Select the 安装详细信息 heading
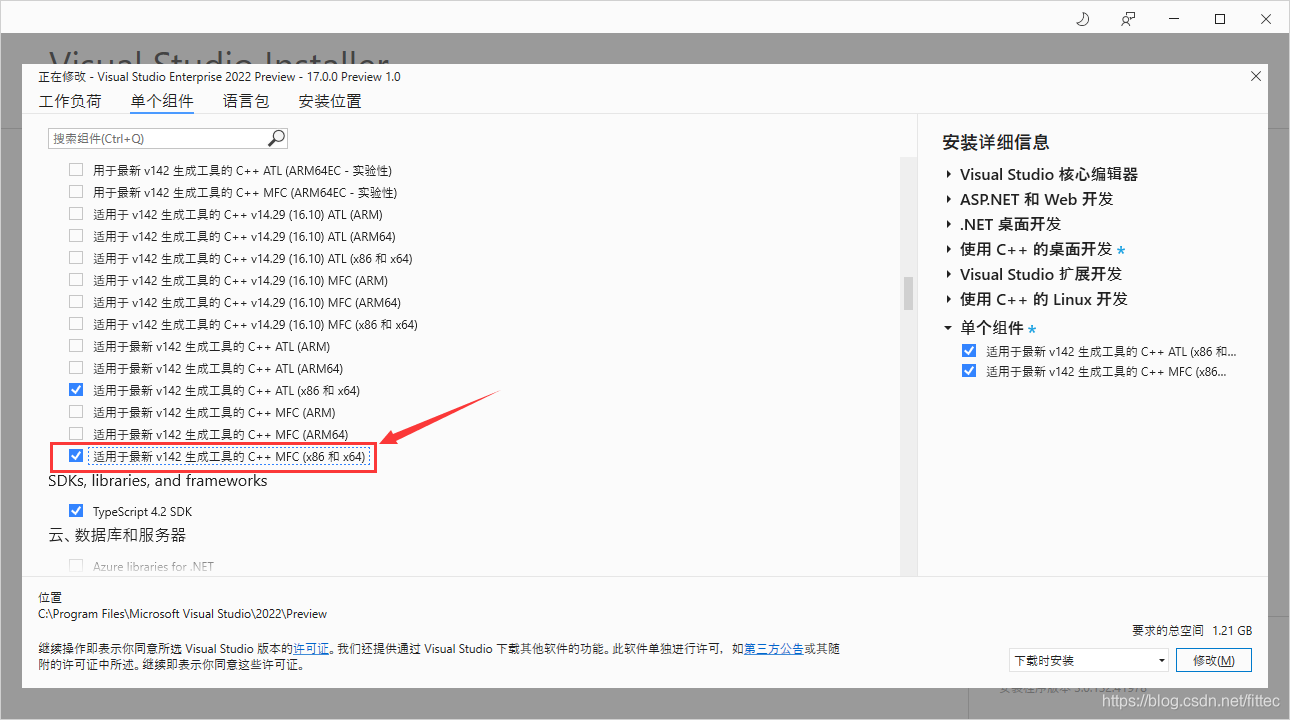This screenshot has height=720, width=1290. pos(996,142)
